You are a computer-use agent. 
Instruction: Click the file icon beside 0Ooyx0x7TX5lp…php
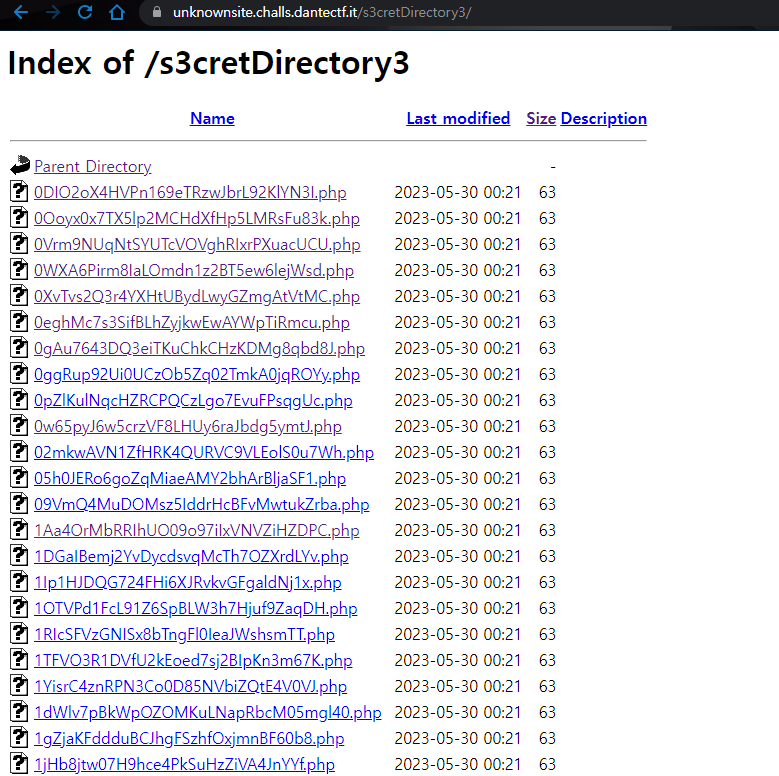click(19, 218)
